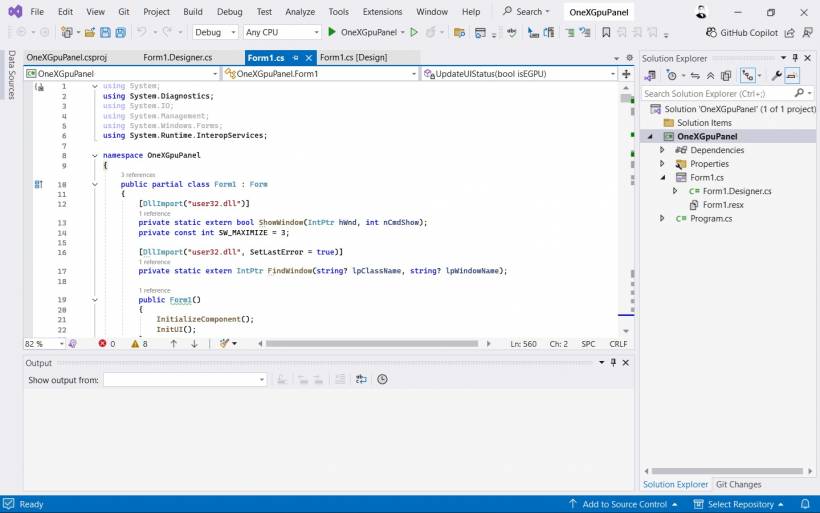
Task: Open Properties wrench icon in Solution Explorer
Action: click(x=776, y=75)
